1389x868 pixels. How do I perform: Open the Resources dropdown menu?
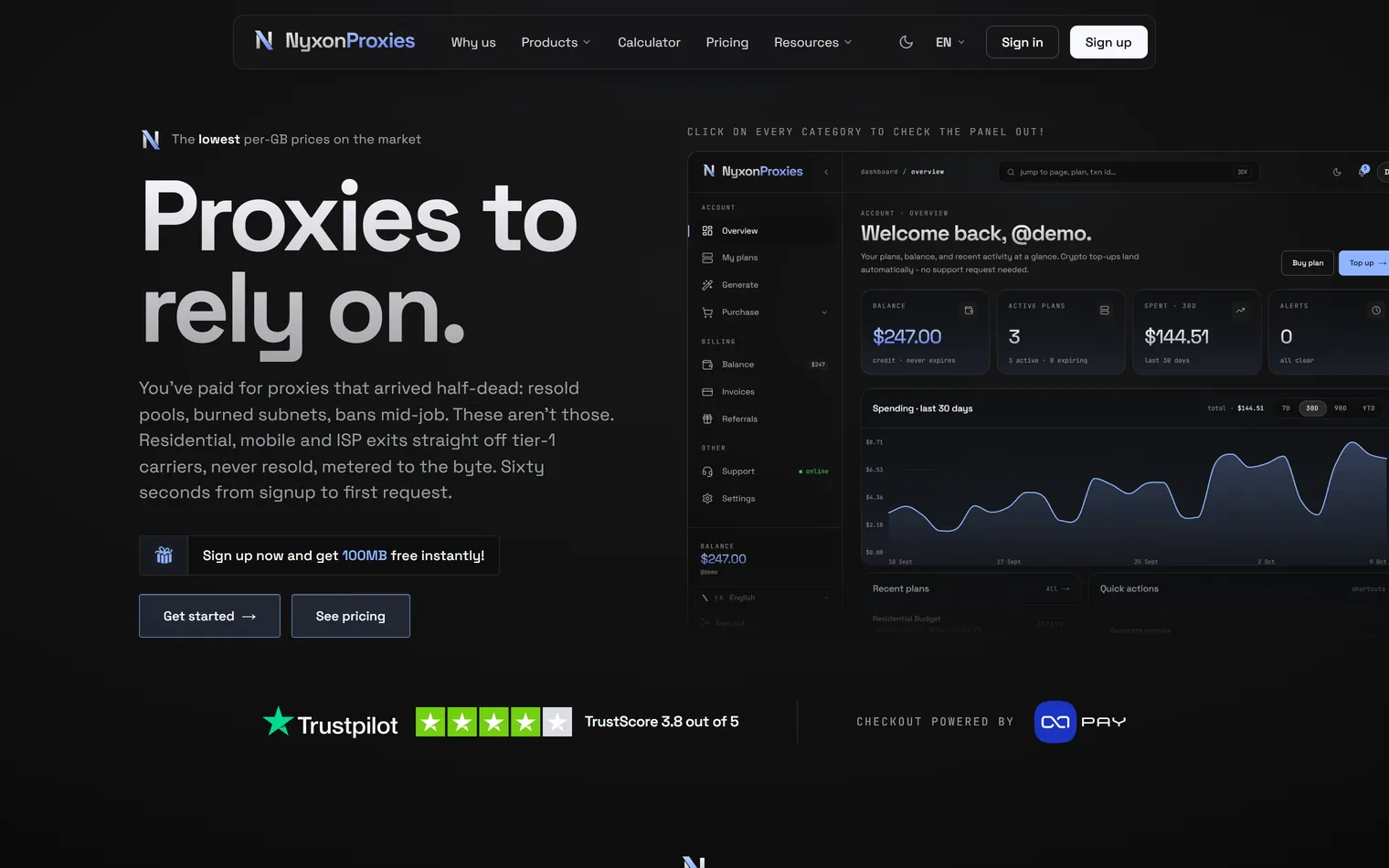pos(812,42)
